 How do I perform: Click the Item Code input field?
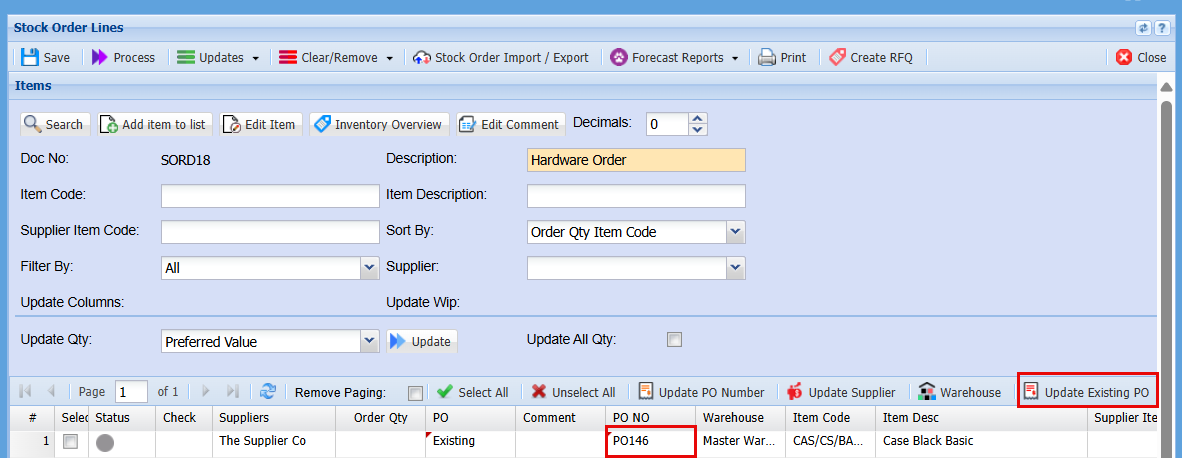coord(270,196)
